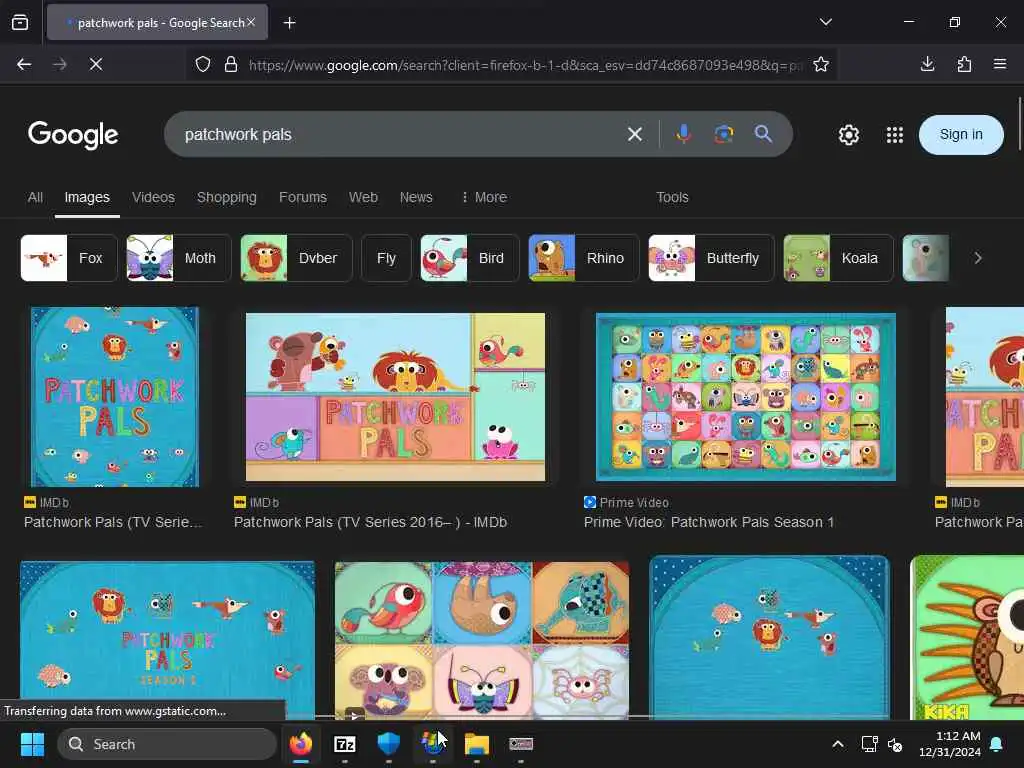Image resolution: width=1024 pixels, height=768 pixels.
Task: Open File Explorer from the taskbar
Action: coord(477,744)
